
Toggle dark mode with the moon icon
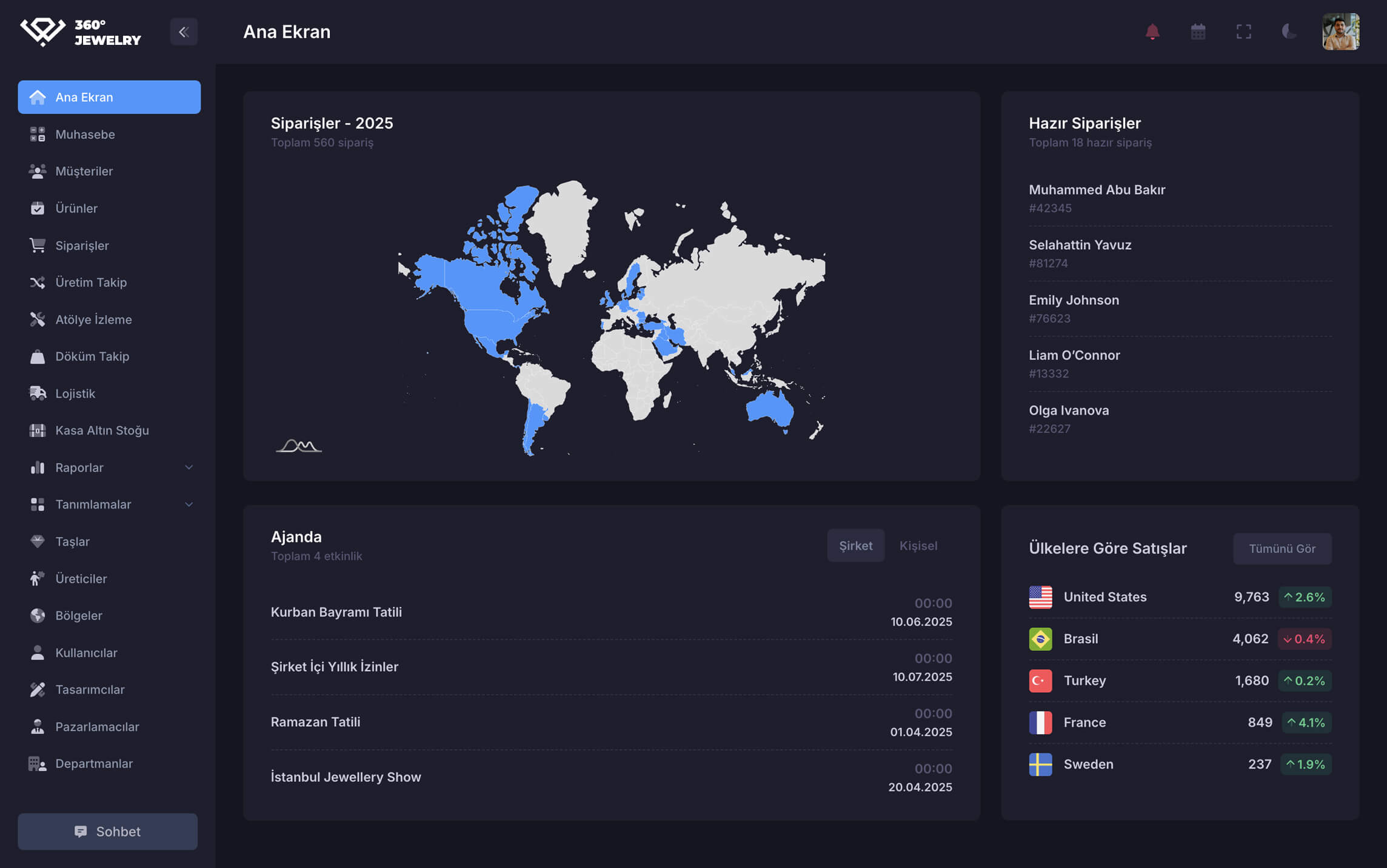point(1289,31)
